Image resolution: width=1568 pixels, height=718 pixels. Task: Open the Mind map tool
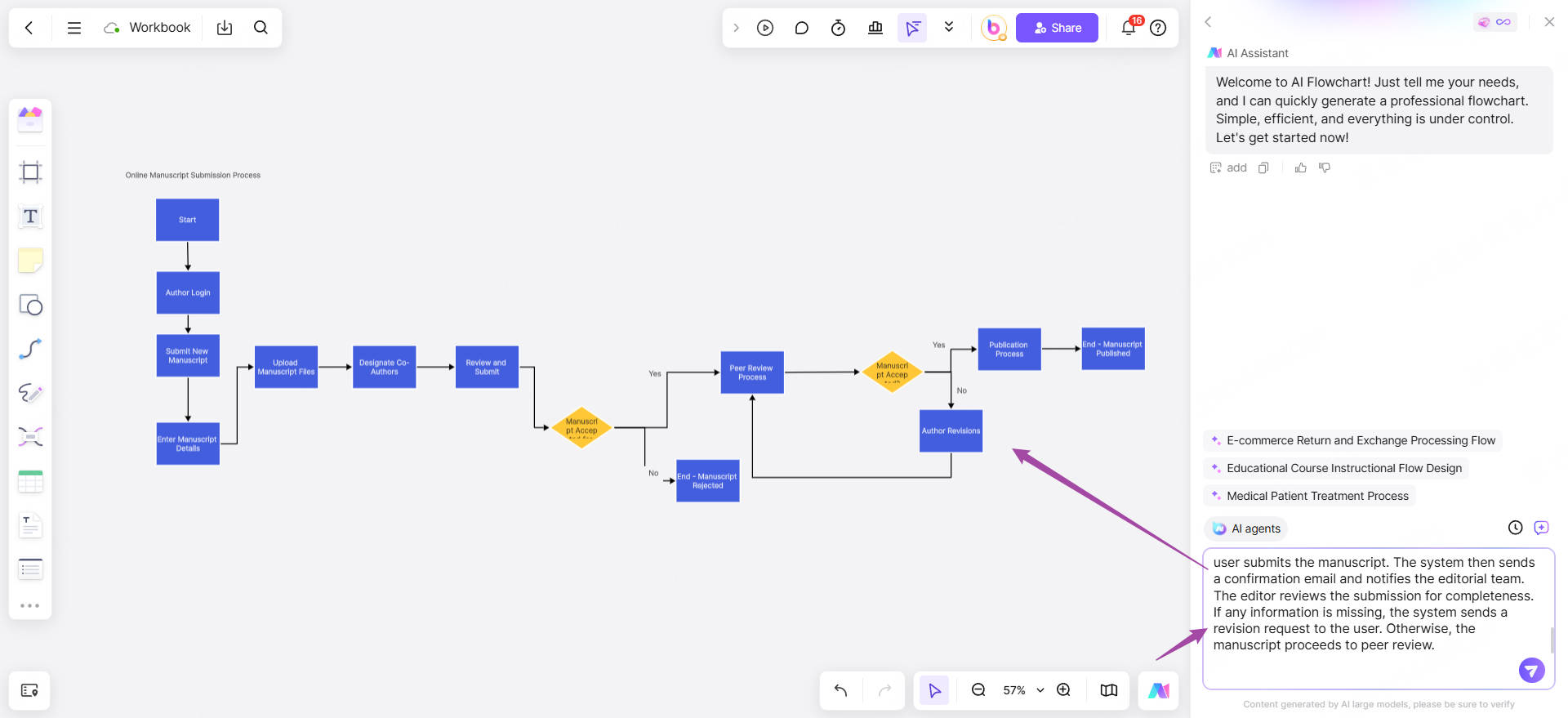pos(30,437)
